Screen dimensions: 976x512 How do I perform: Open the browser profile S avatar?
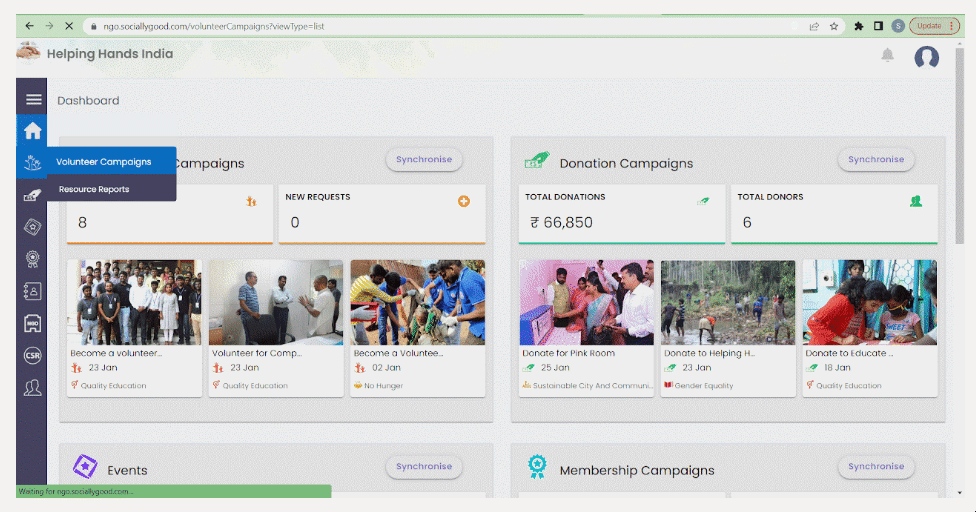click(898, 26)
